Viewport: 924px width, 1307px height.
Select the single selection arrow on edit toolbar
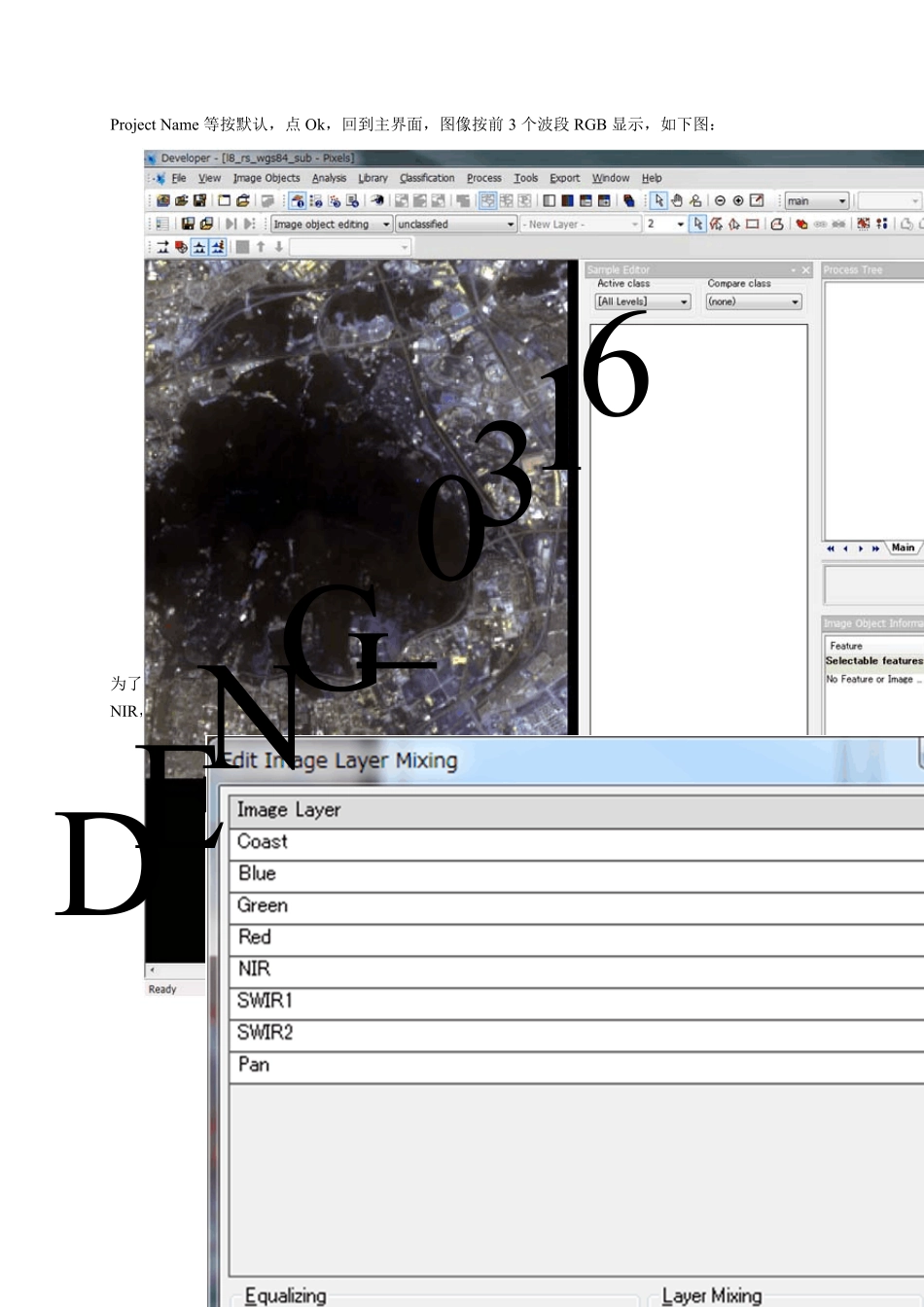(x=698, y=224)
